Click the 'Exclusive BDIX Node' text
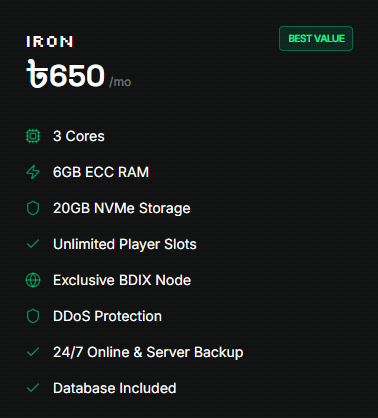Viewport: 378px width, 418px height. (122, 280)
